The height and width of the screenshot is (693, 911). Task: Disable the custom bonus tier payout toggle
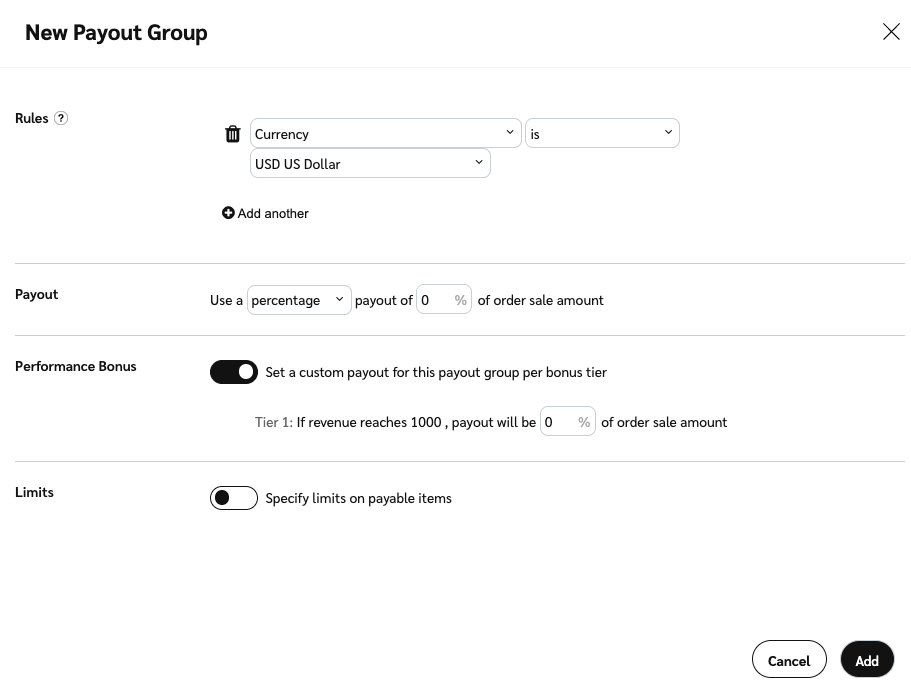pyautogui.click(x=234, y=372)
